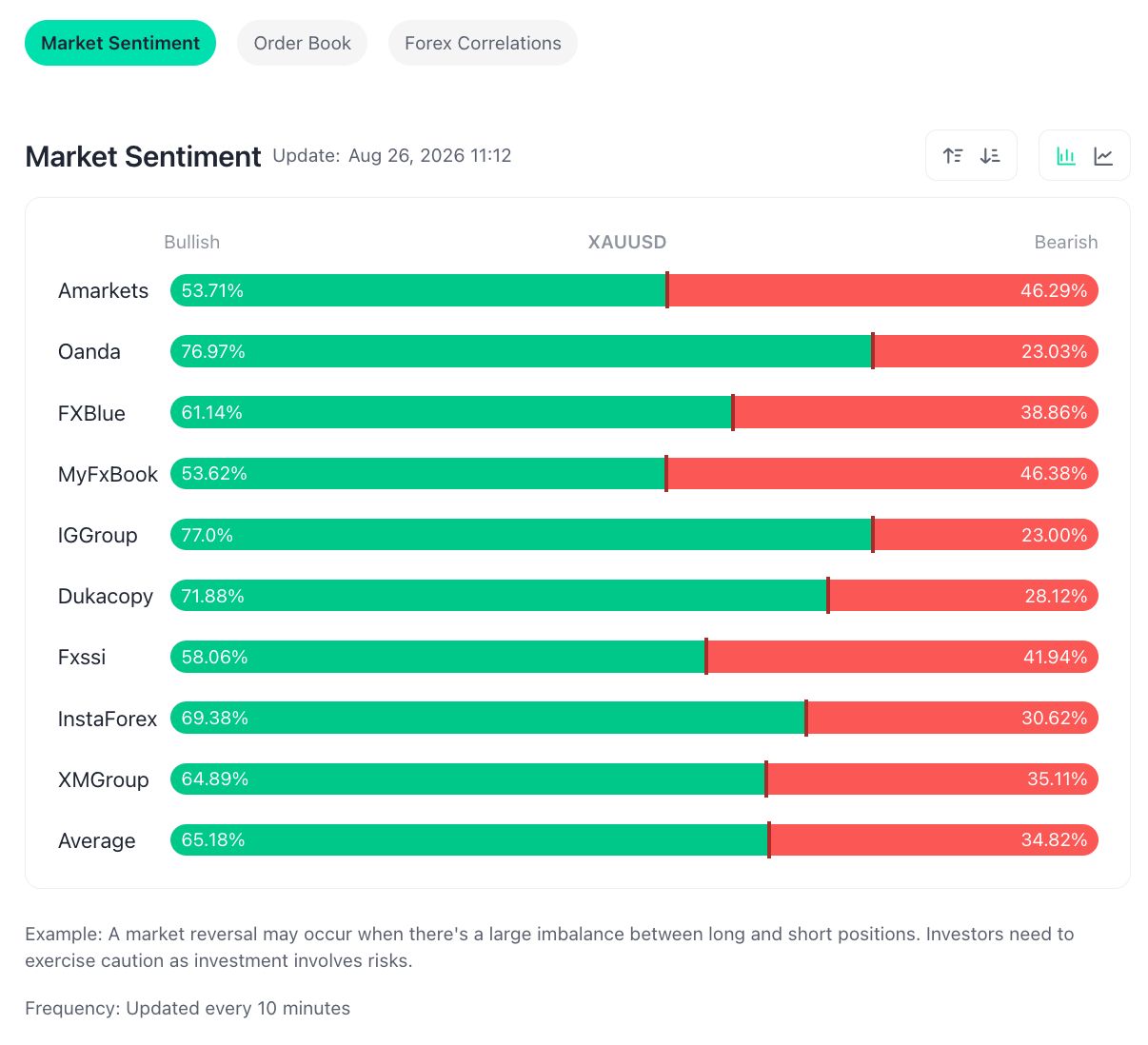This screenshot has height=1045, width=1148.
Task: Switch to bar chart view
Action: [x=1066, y=155]
